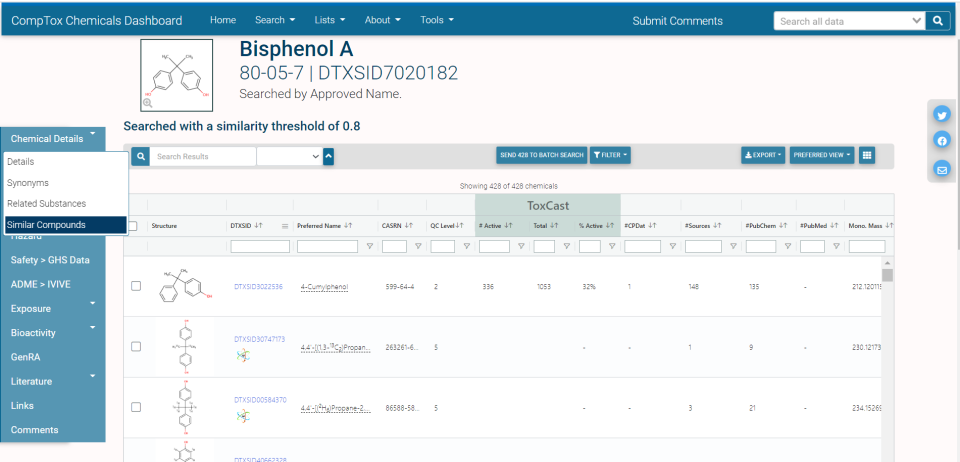
Task: Sort by #PubMed sort arrows
Action: pyautogui.click(x=833, y=226)
